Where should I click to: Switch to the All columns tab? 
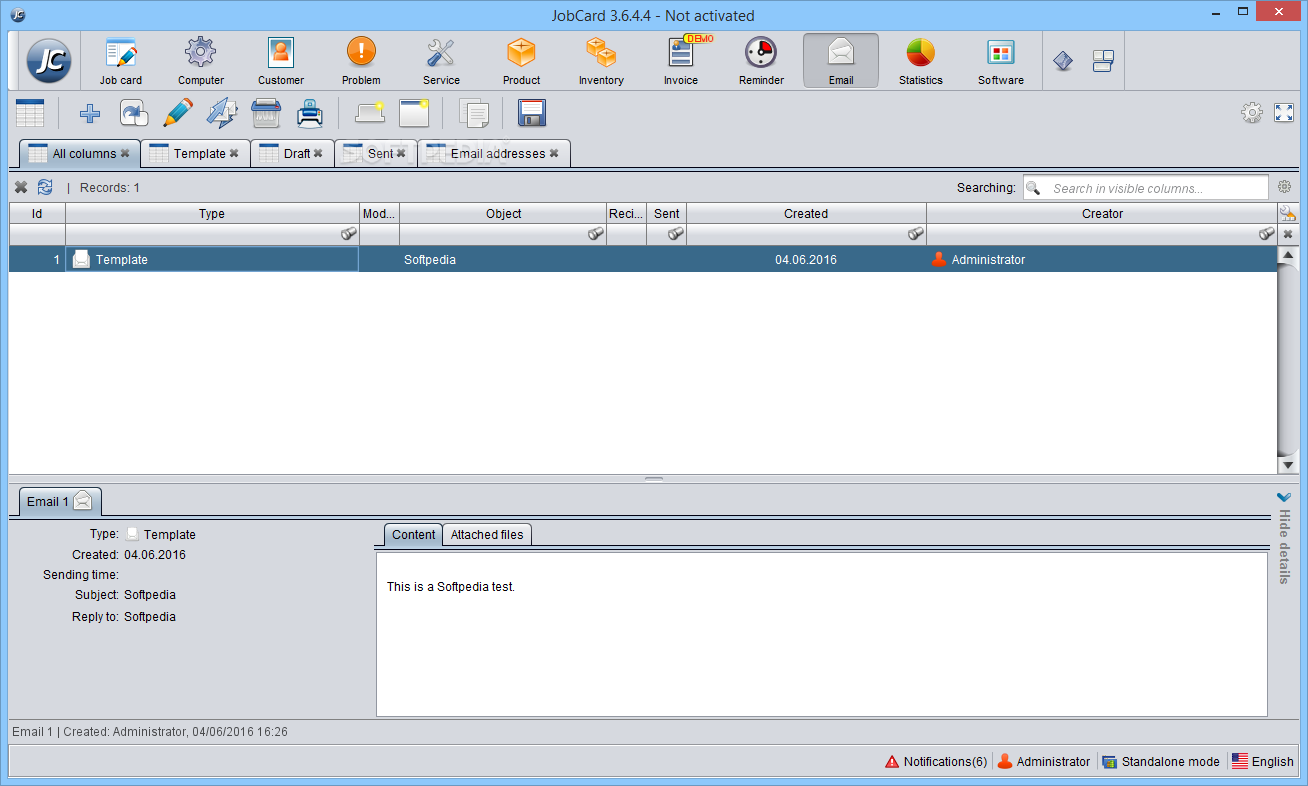(80, 154)
